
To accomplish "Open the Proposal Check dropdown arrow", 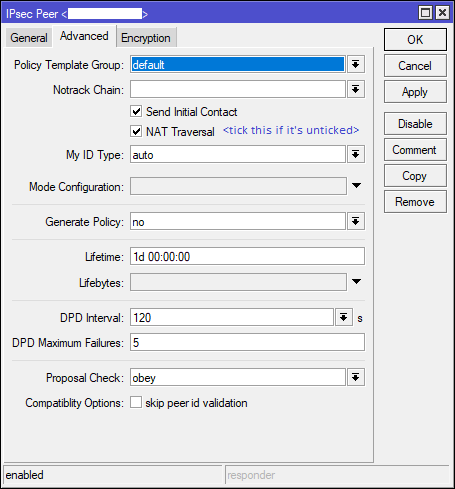I will pos(356,377).
